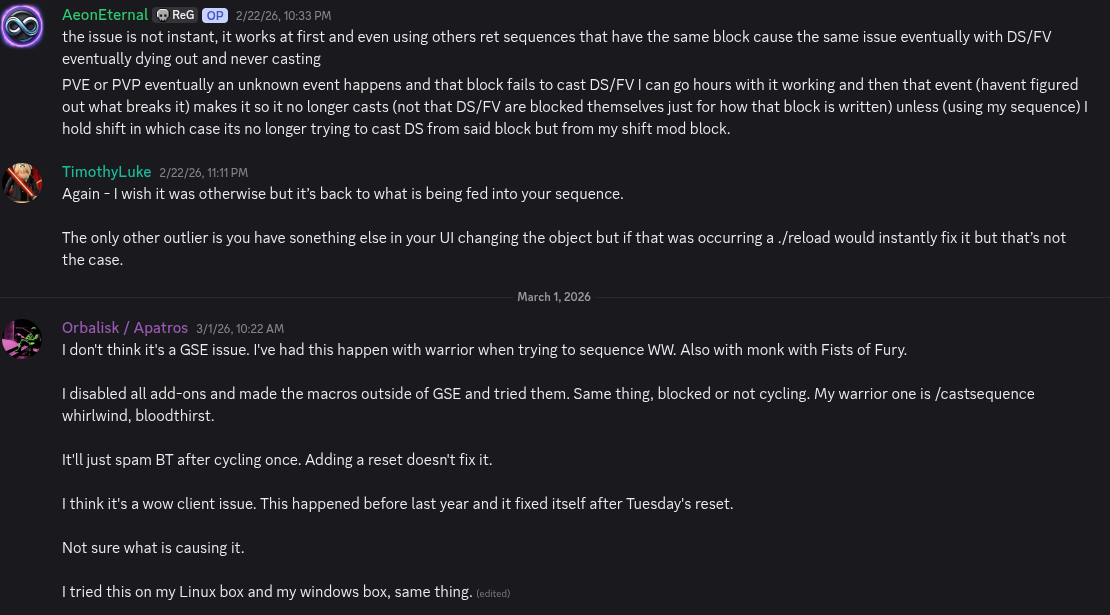Click the OP badge beside AeonEternal

[214, 16]
